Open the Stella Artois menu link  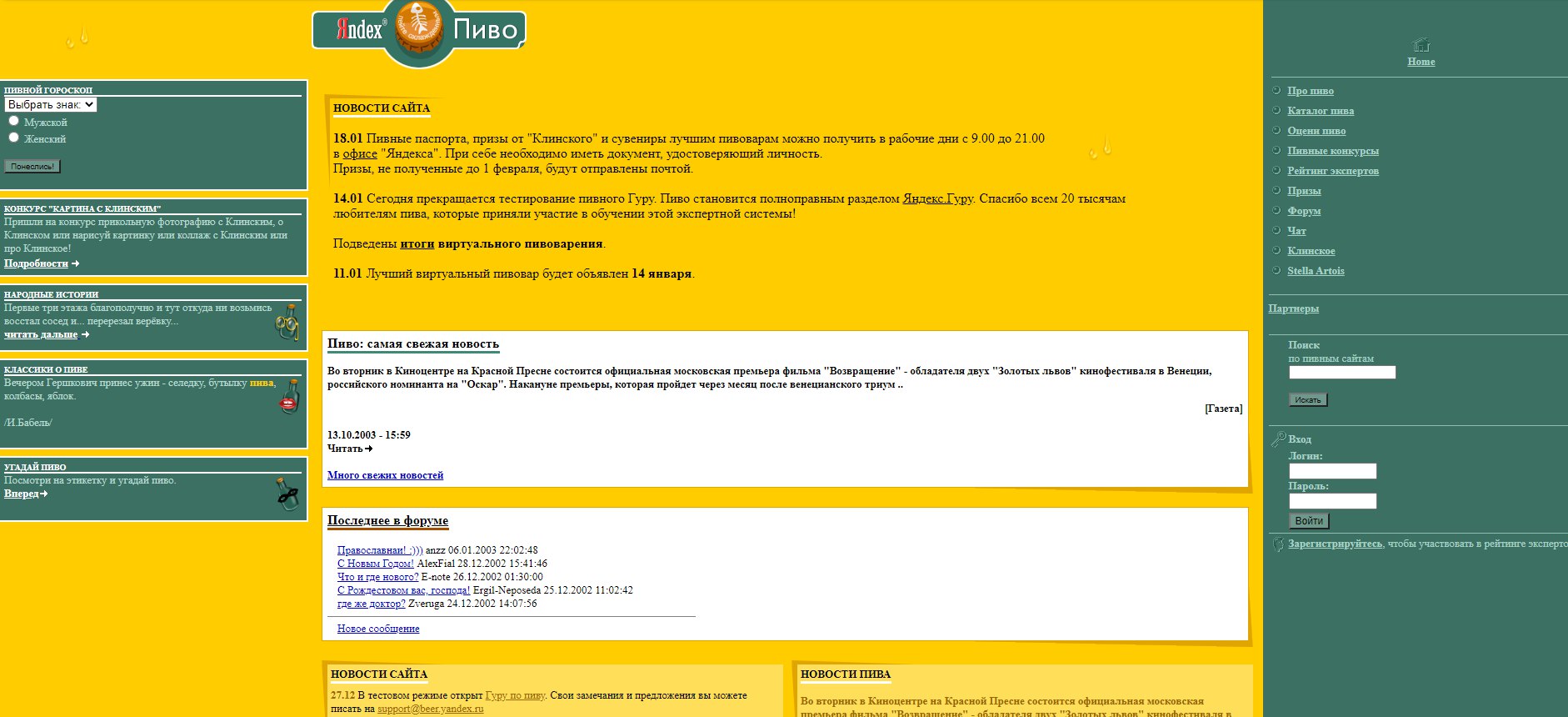point(1316,271)
